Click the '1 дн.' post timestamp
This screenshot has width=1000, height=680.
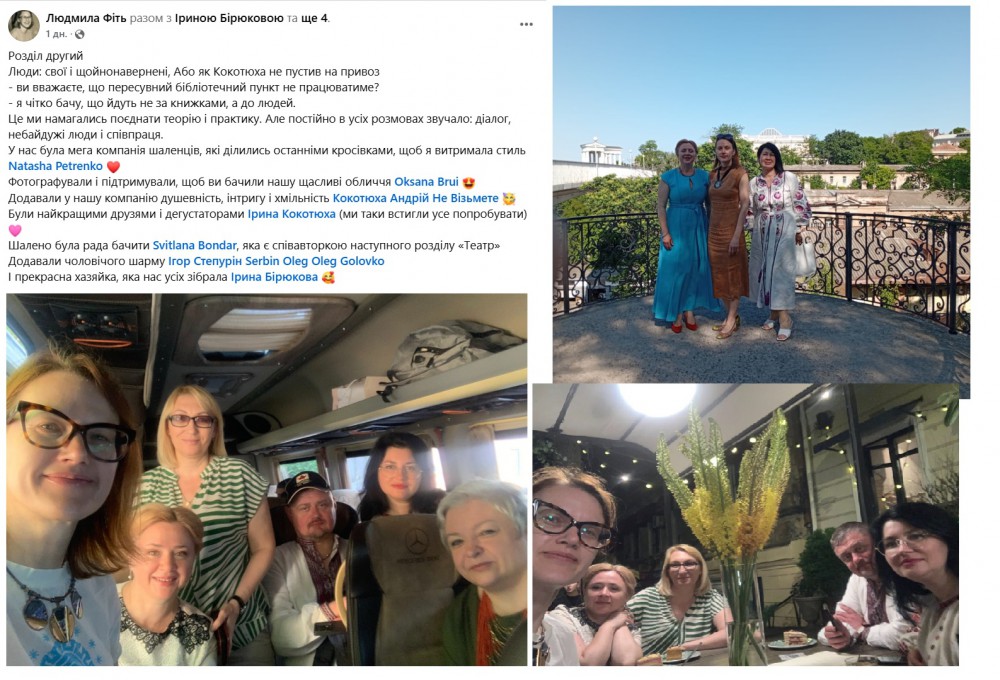click(x=56, y=34)
